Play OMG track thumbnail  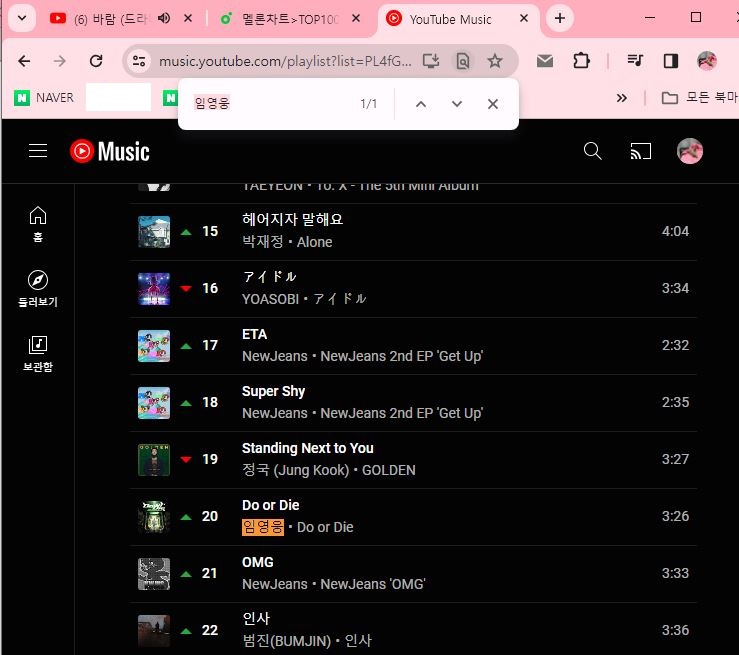[x=154, y=573]
